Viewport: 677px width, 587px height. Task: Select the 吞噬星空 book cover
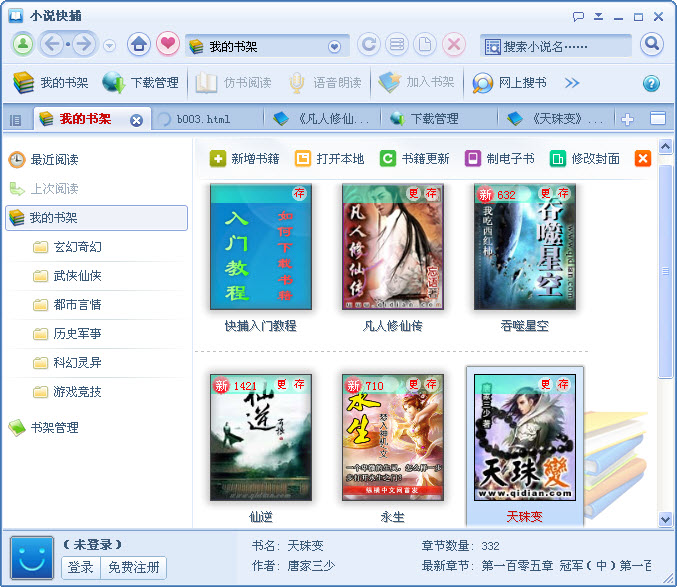pos(525,246)
